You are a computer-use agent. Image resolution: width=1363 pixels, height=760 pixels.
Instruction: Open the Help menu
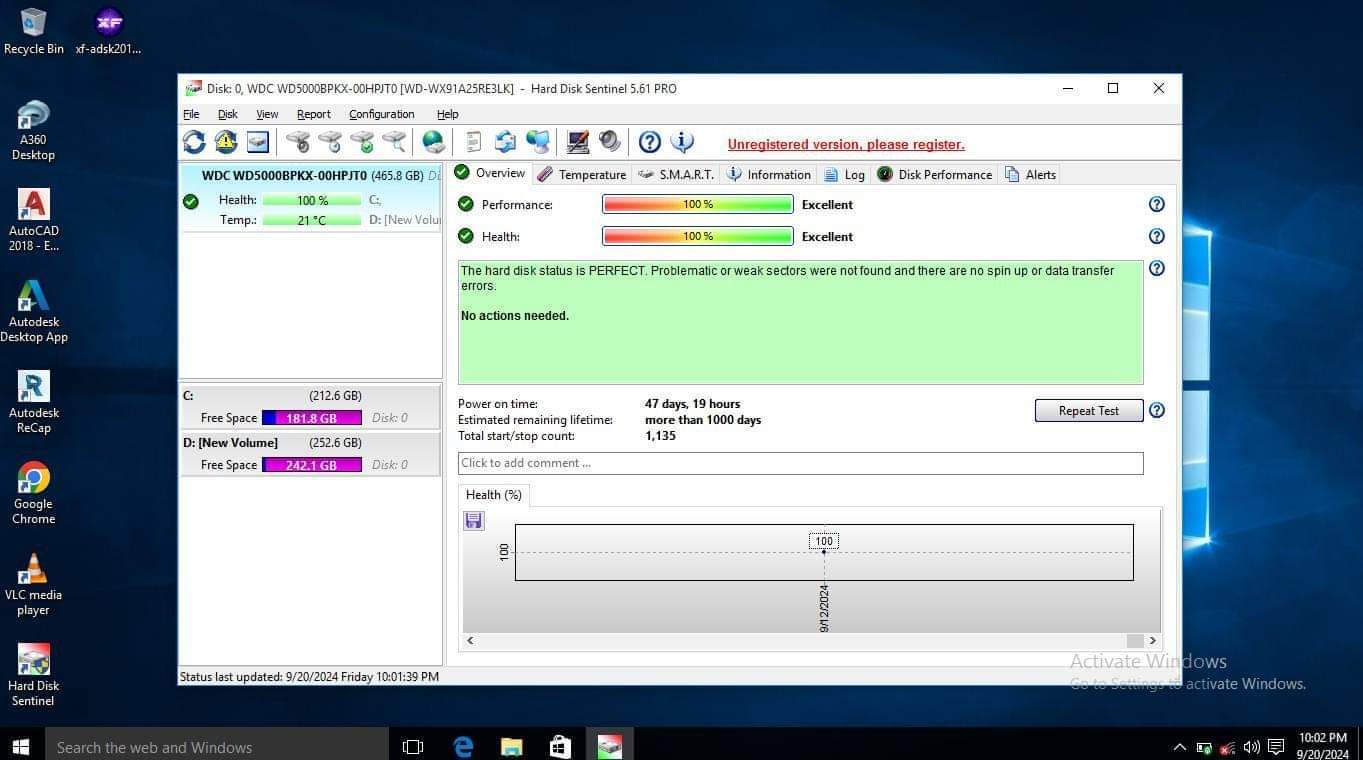447,114
